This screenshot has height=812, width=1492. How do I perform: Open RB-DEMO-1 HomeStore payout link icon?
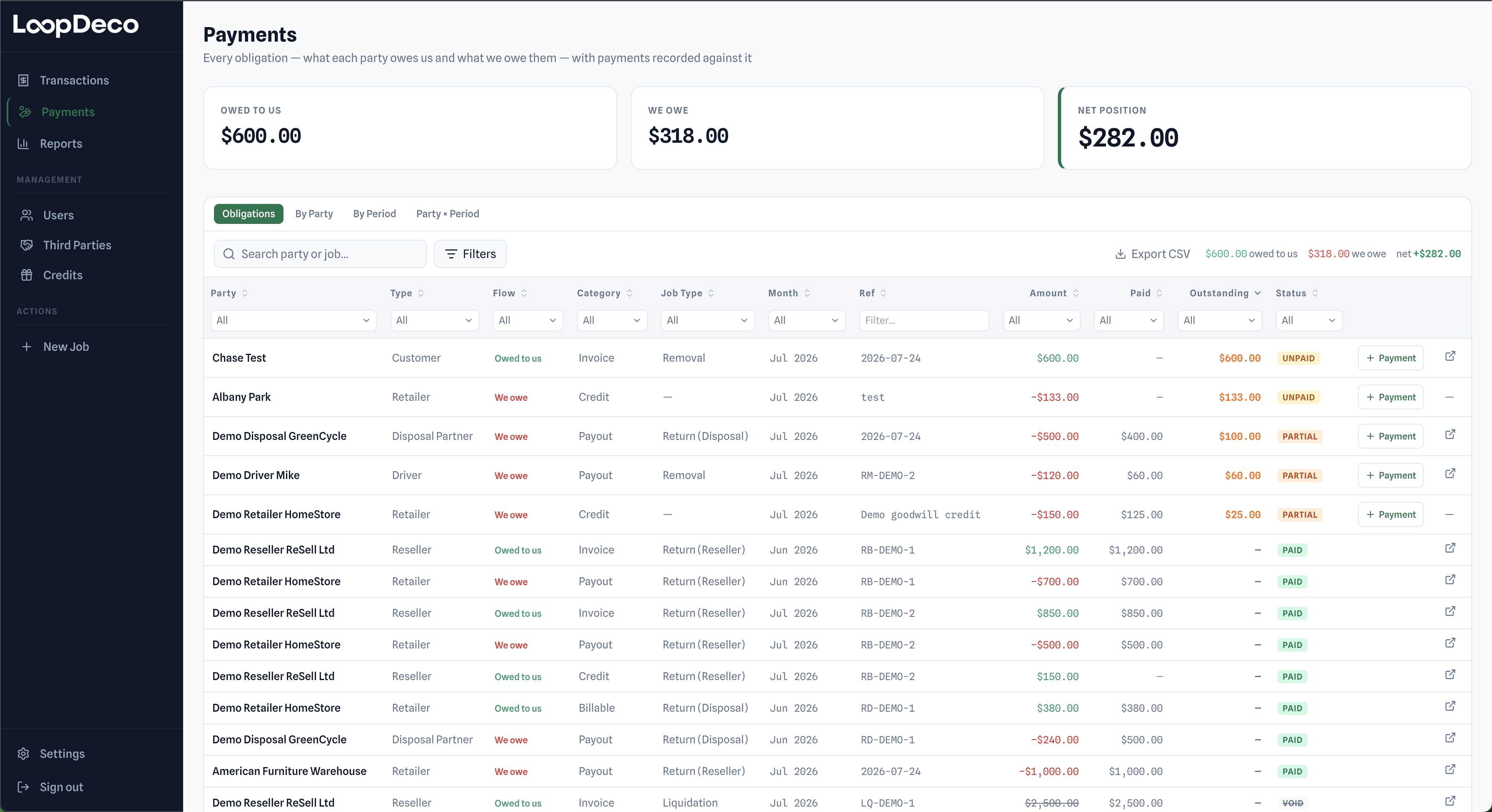(1450, 580)
